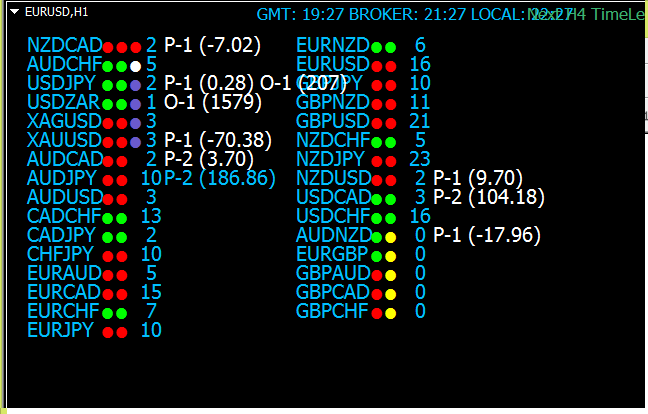
Task: Click the CADCHF value 13
Action: point(151,216)
